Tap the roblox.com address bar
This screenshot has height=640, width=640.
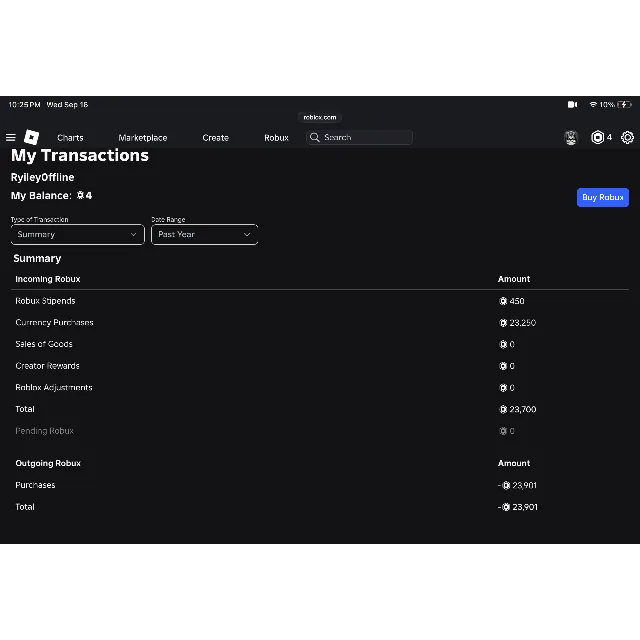click(320, 118)
